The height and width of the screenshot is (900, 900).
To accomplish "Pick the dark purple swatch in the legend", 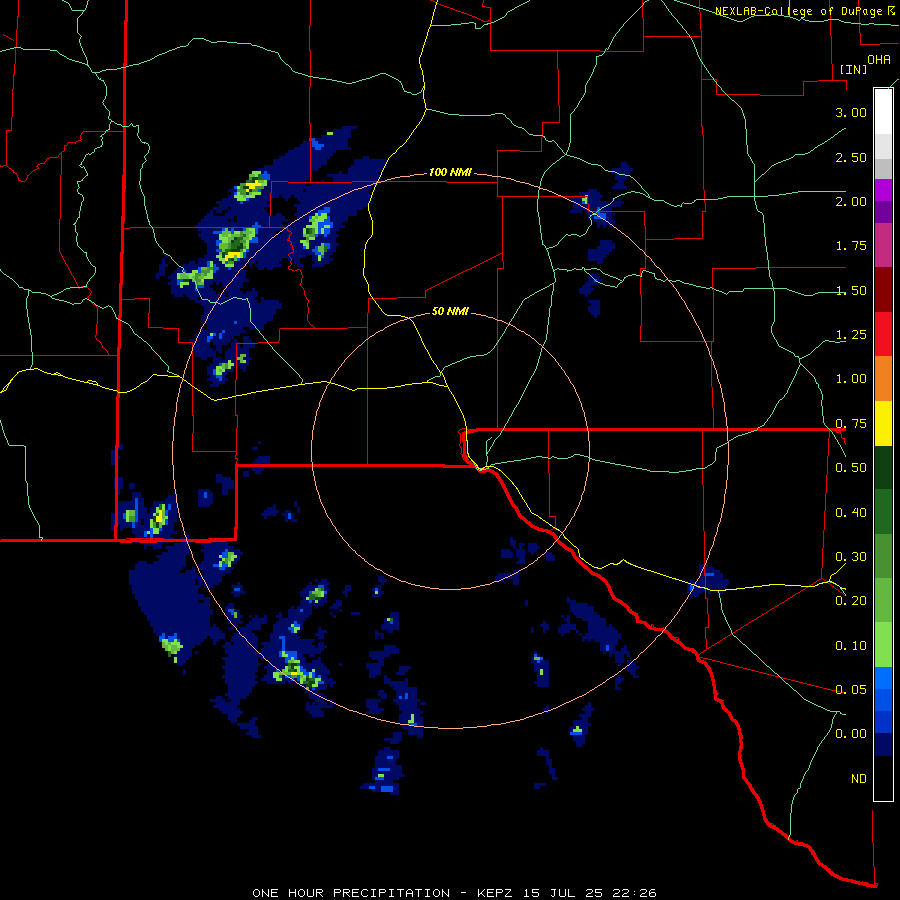I will [883, 212].
